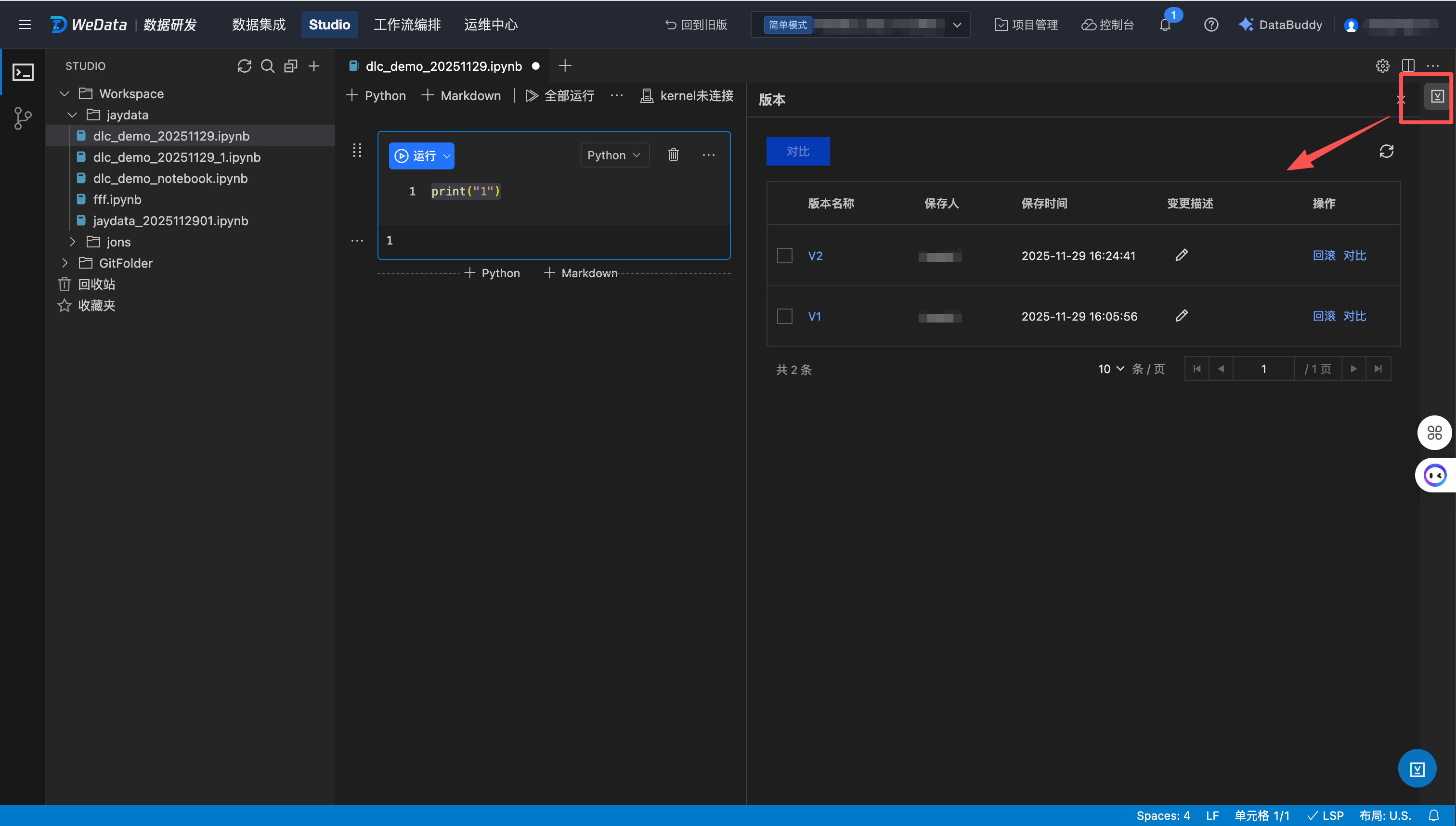
Task: Toggle split editor layout icon
Action: coord(1408,66)
